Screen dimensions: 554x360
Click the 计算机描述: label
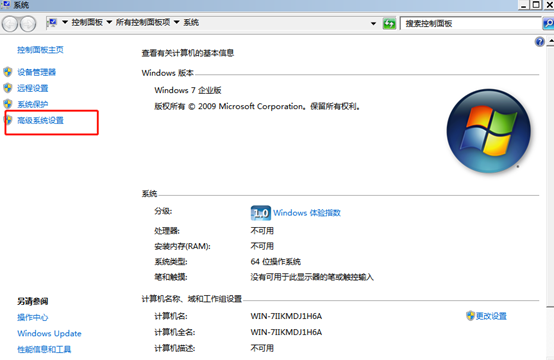click(175, 348)
